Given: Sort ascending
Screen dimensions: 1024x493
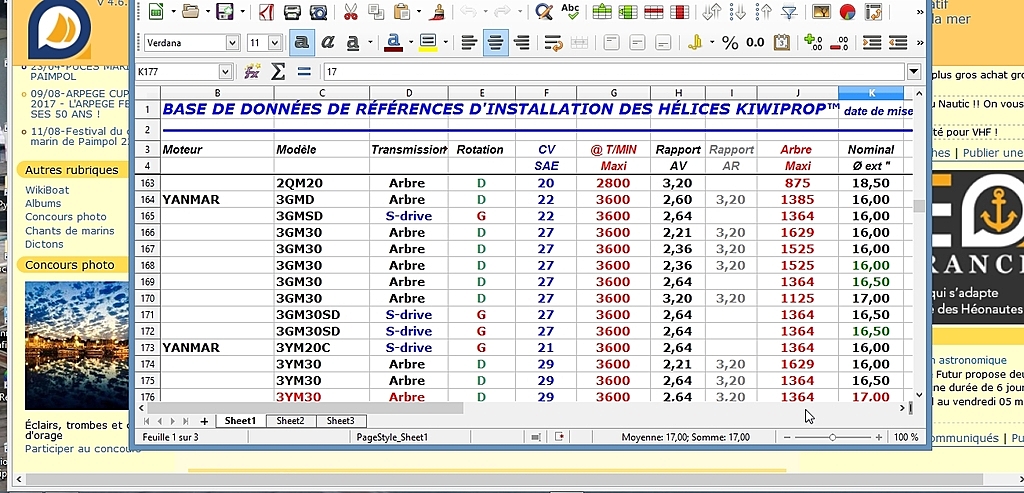Looking at the screenshot, I should pyautogui.click(x=737, y=11).
